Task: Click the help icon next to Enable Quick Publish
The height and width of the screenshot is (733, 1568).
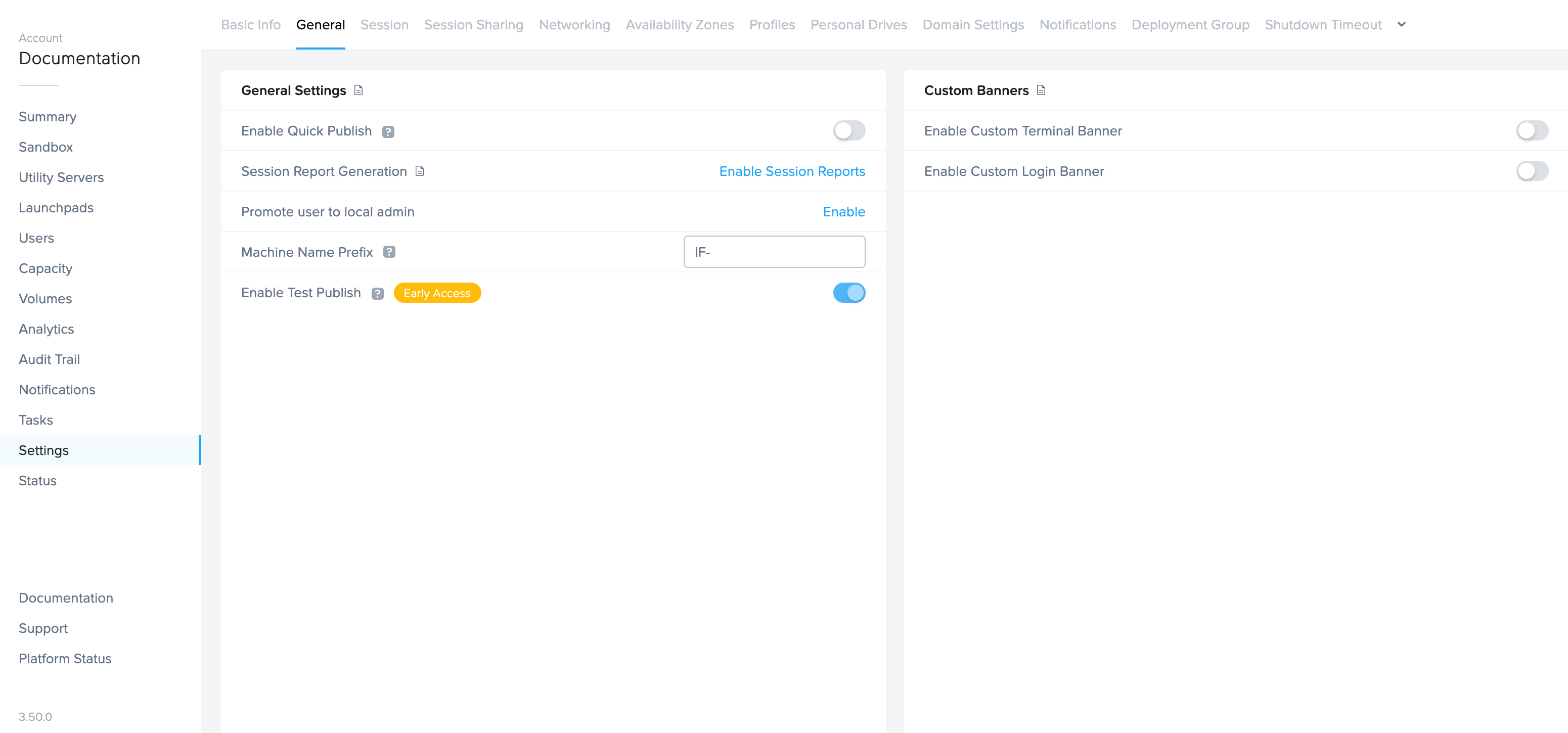Action: [x=389, y=131]
